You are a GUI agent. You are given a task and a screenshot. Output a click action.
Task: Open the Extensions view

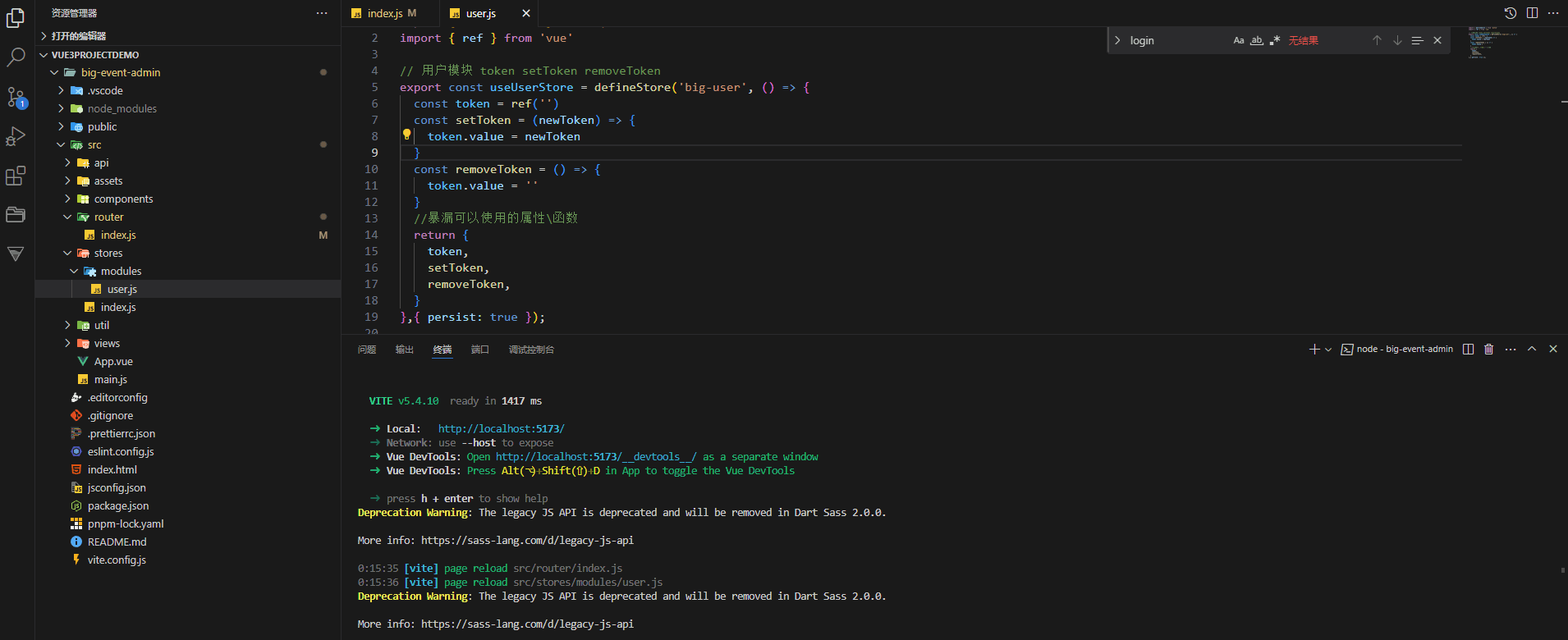pyautogui.click(x=16, y=176)
